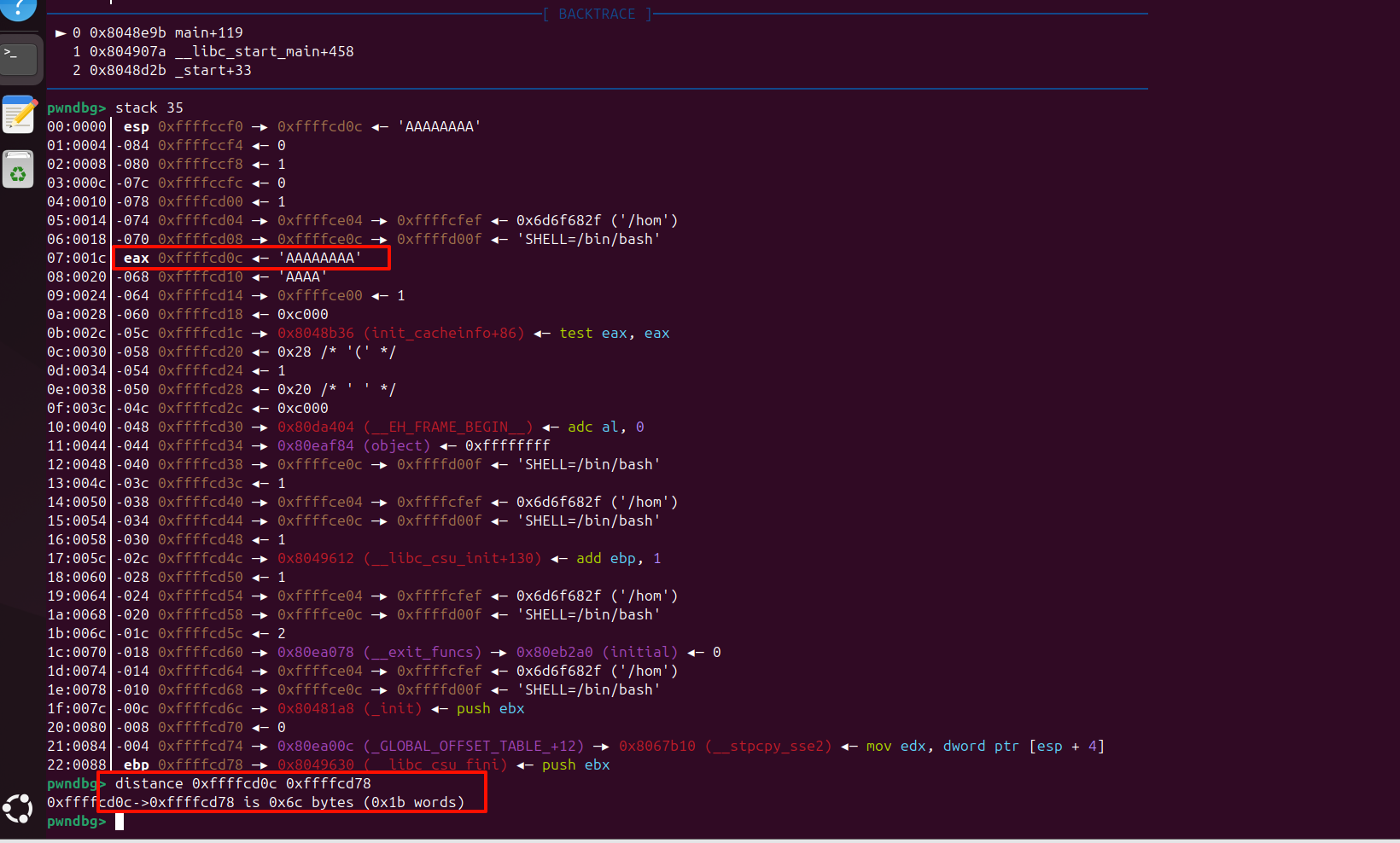The image size is (1400, 843).
Task: Click the __exit_funcs symbol address
Action: click(x=379, y=652)
